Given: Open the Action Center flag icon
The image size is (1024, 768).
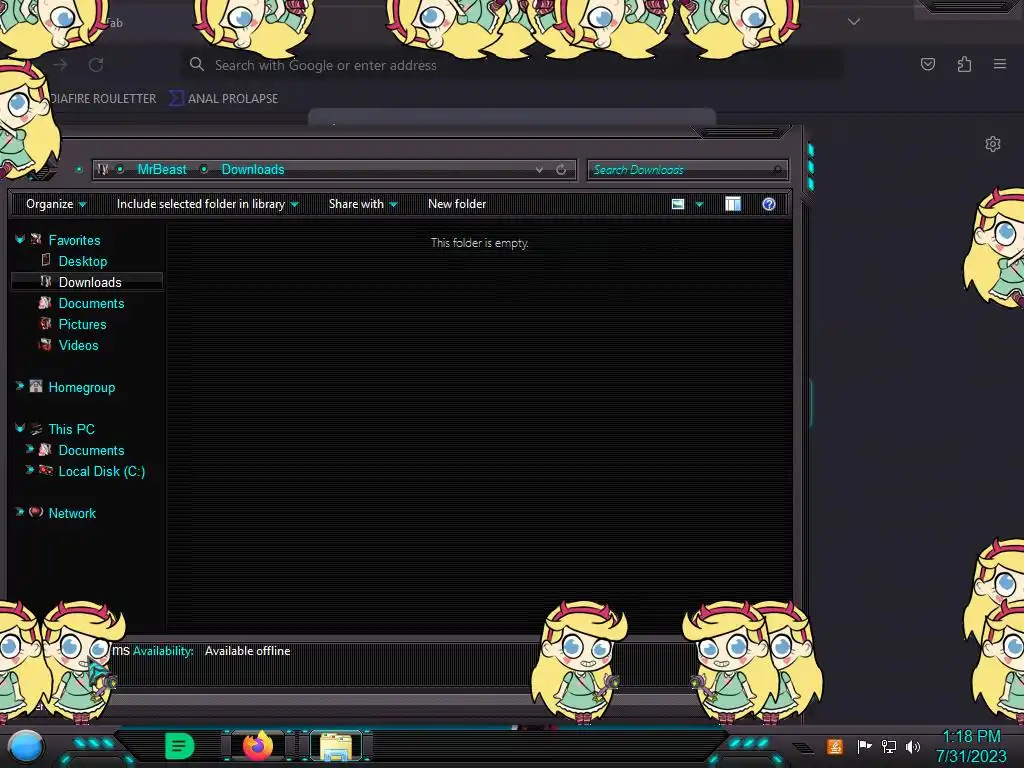Looking at the screenshot, I should 864,746.
